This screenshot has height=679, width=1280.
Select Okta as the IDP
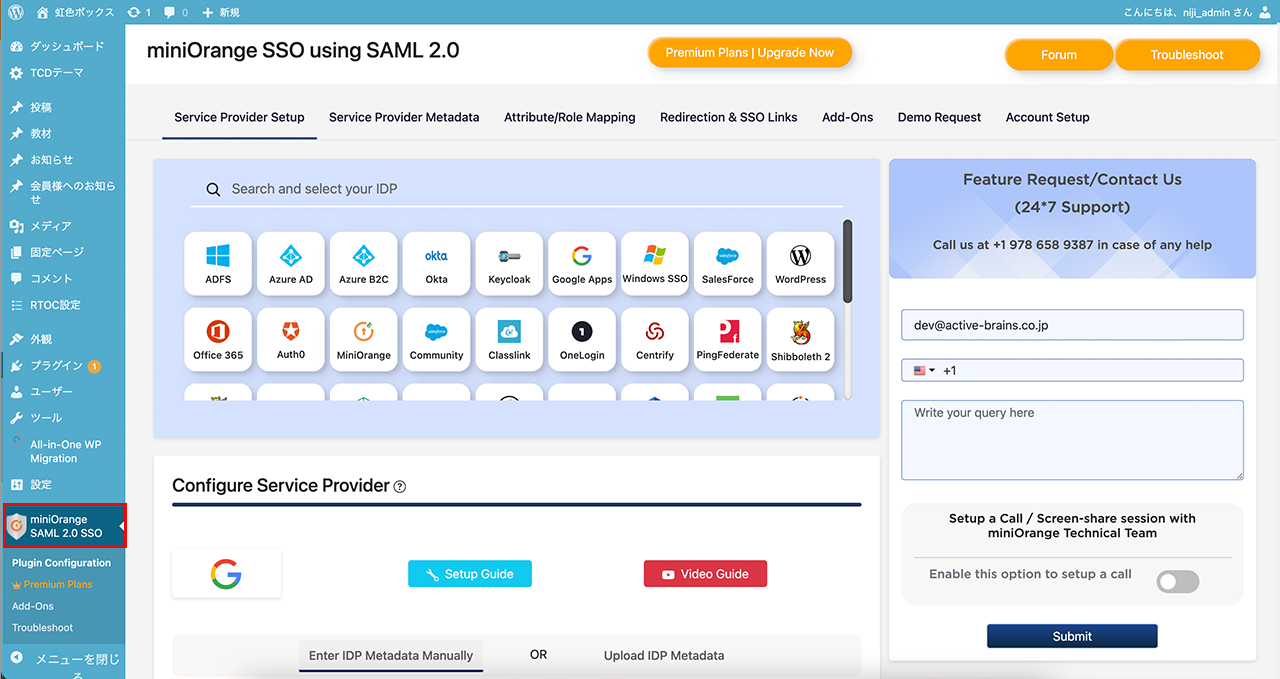436,264
